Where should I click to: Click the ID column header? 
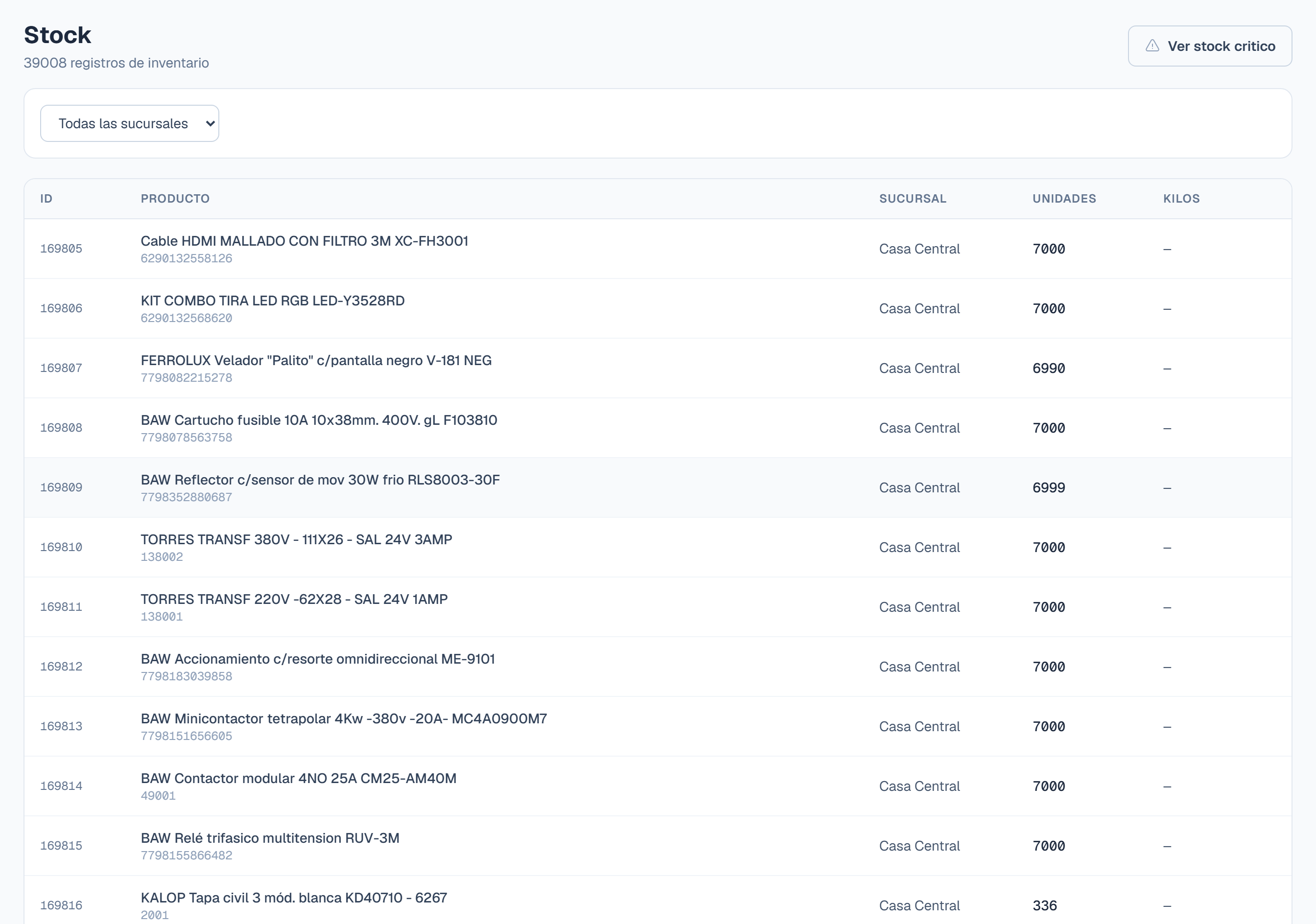pos(47,199)
